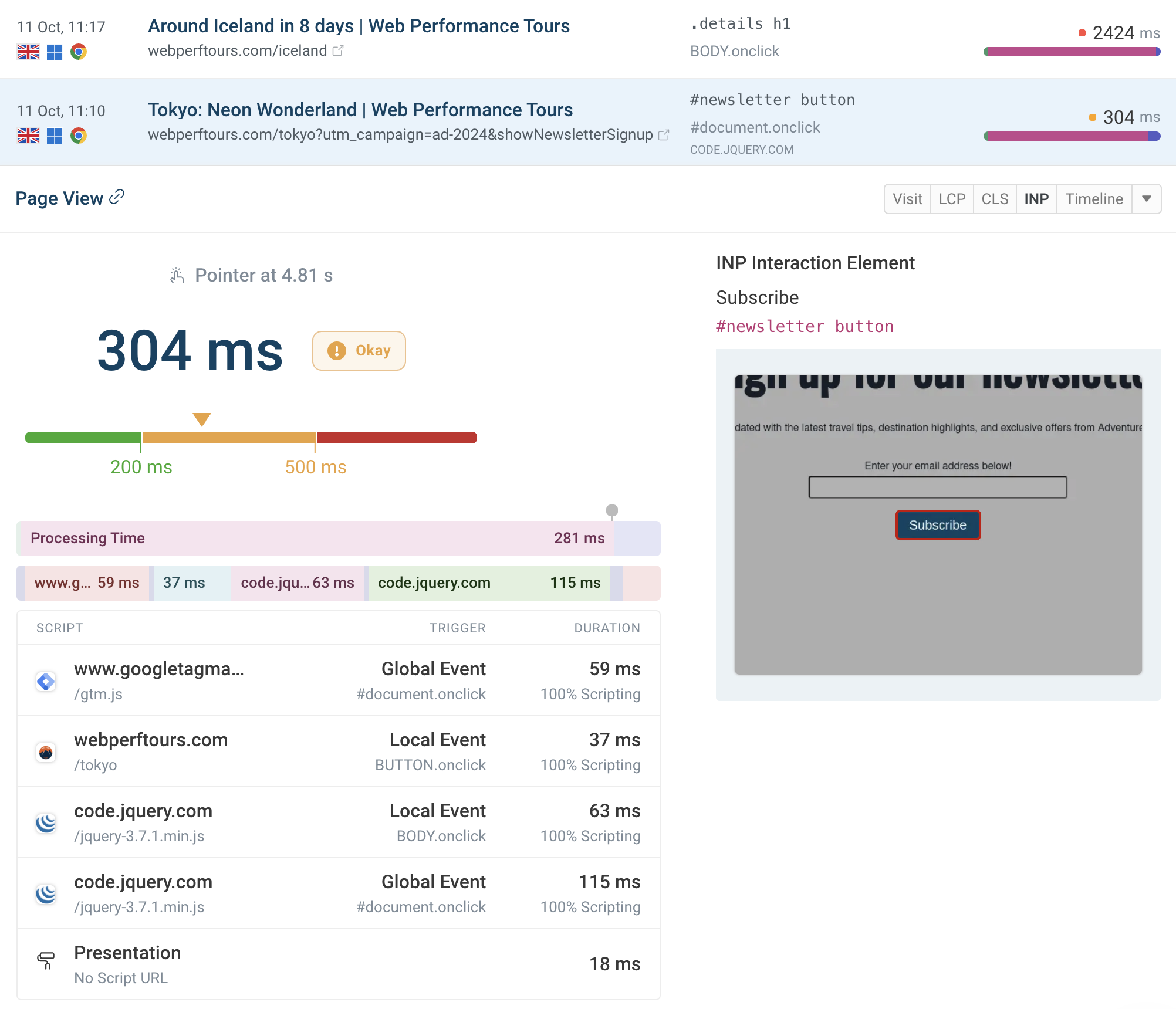Switch to the Timeline tab
1176x1009 pixels.
(1094, 199)
